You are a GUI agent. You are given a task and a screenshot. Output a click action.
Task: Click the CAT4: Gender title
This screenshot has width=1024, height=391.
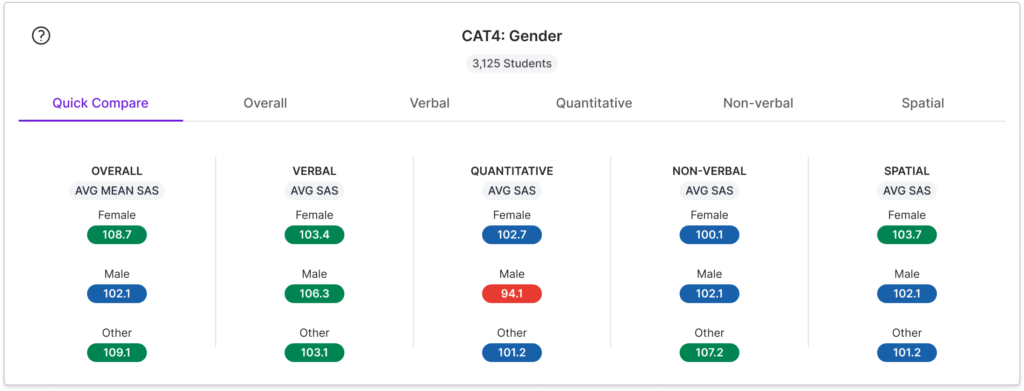[512, 36]
